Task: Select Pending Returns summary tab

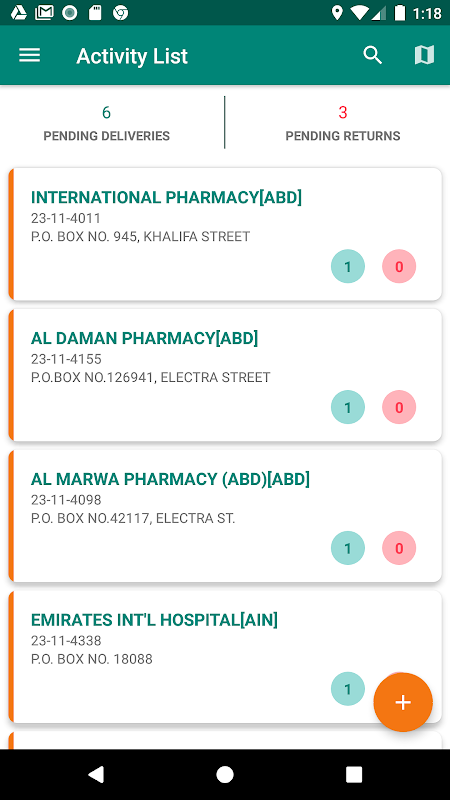Action: pyautogui.click(x=343, y=123)
